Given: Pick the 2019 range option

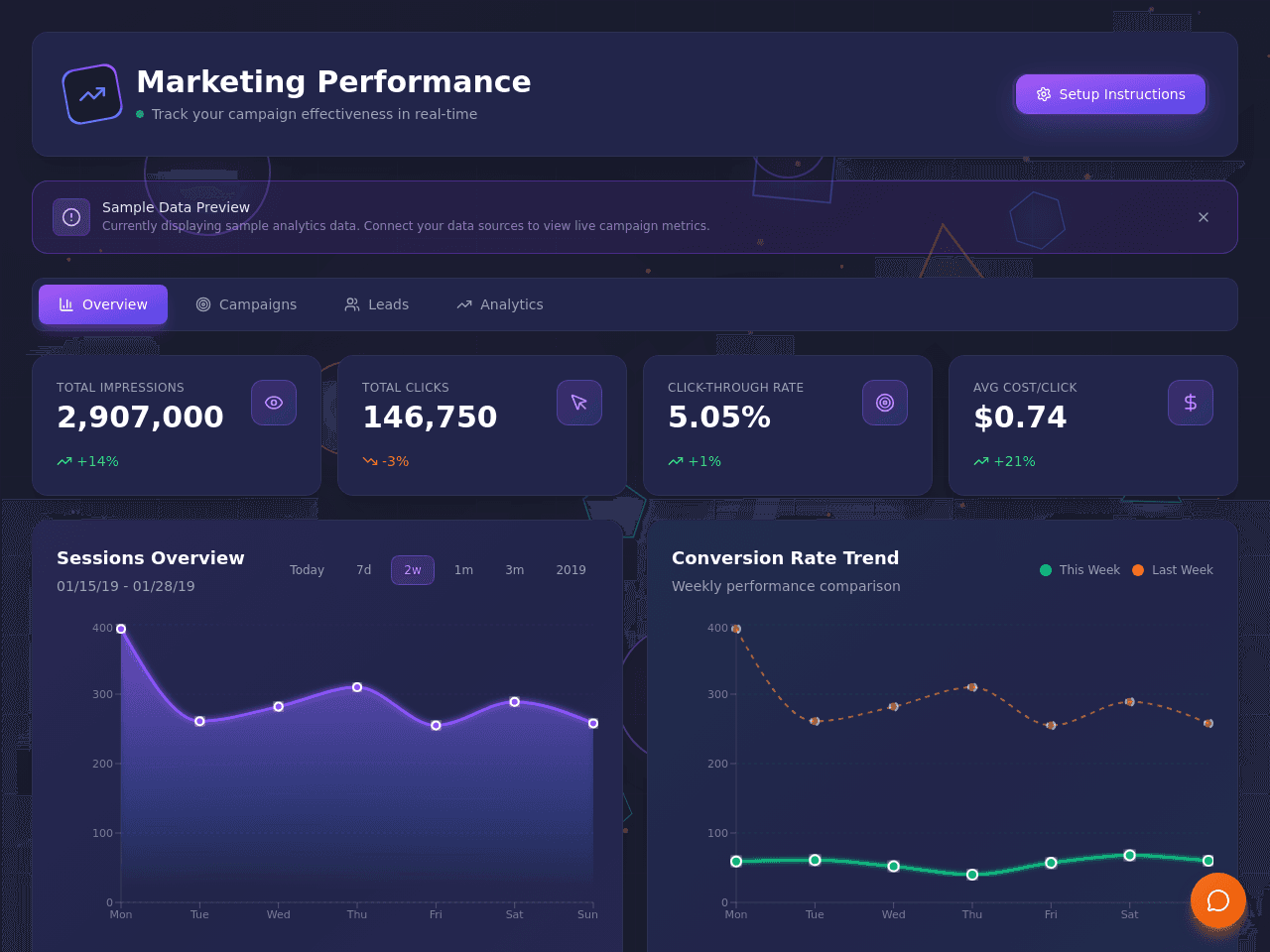Looking at the screenshot, I should point(571,570).
